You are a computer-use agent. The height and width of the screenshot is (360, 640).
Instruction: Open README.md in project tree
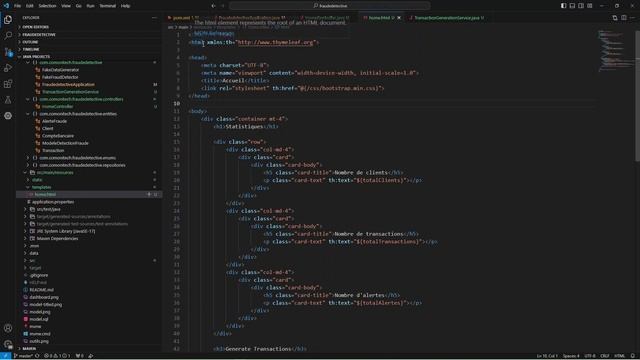click(x=41, y=290)
